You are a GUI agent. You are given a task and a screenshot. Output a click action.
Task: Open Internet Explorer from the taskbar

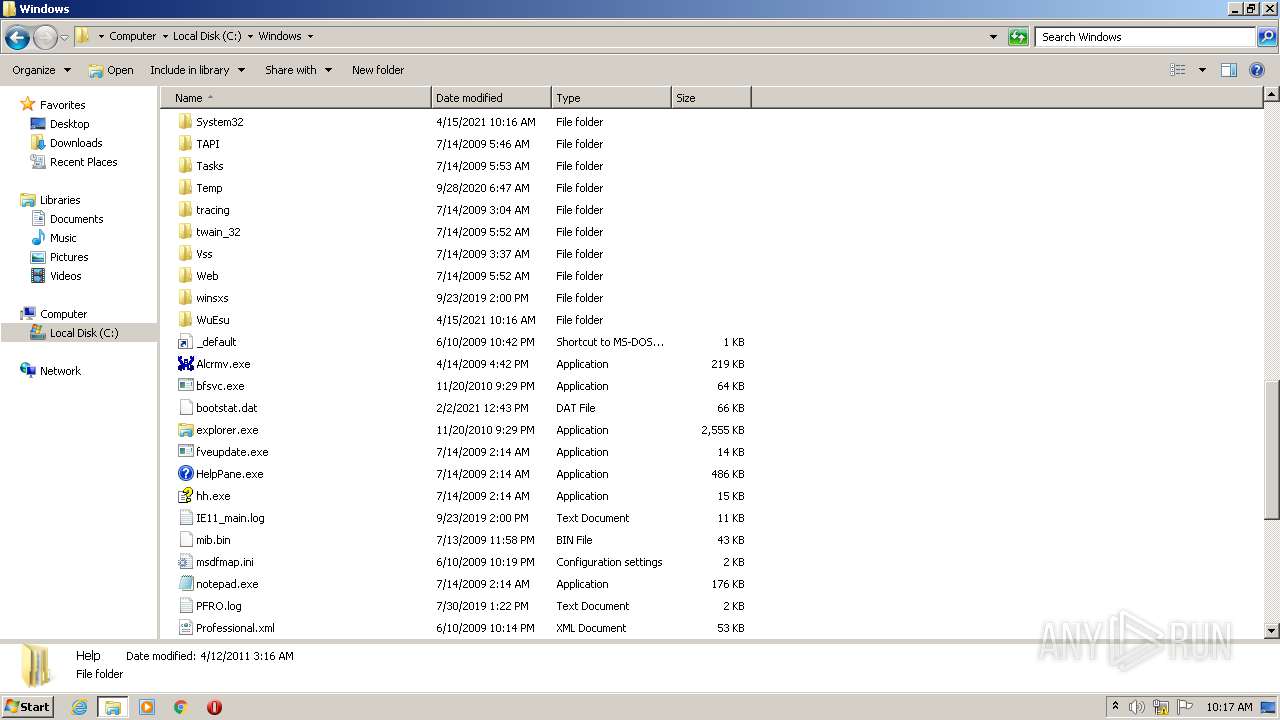(80, 707)
